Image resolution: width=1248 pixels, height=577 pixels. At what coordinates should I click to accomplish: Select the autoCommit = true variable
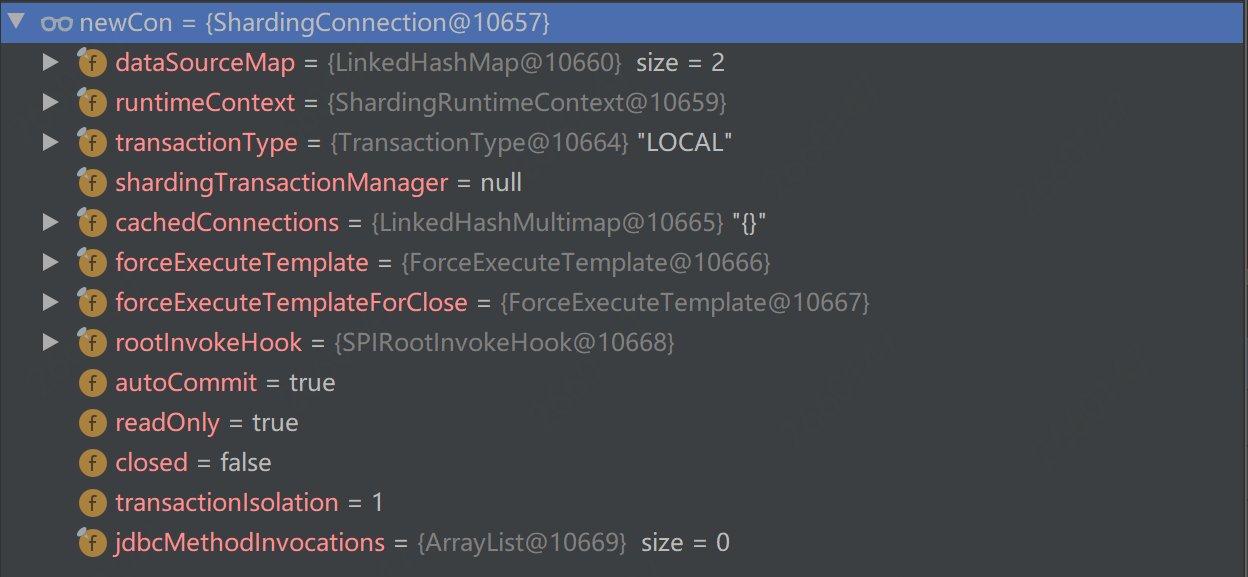[225, 383]
